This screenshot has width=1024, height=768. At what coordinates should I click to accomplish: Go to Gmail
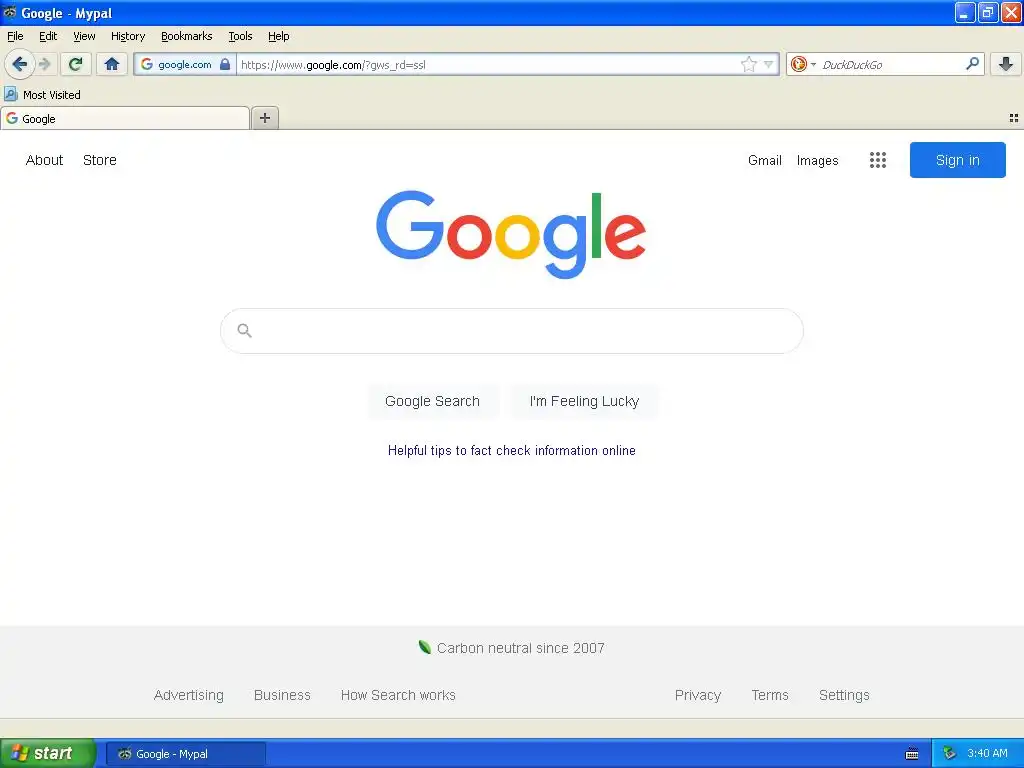click(x=765, y=160)
